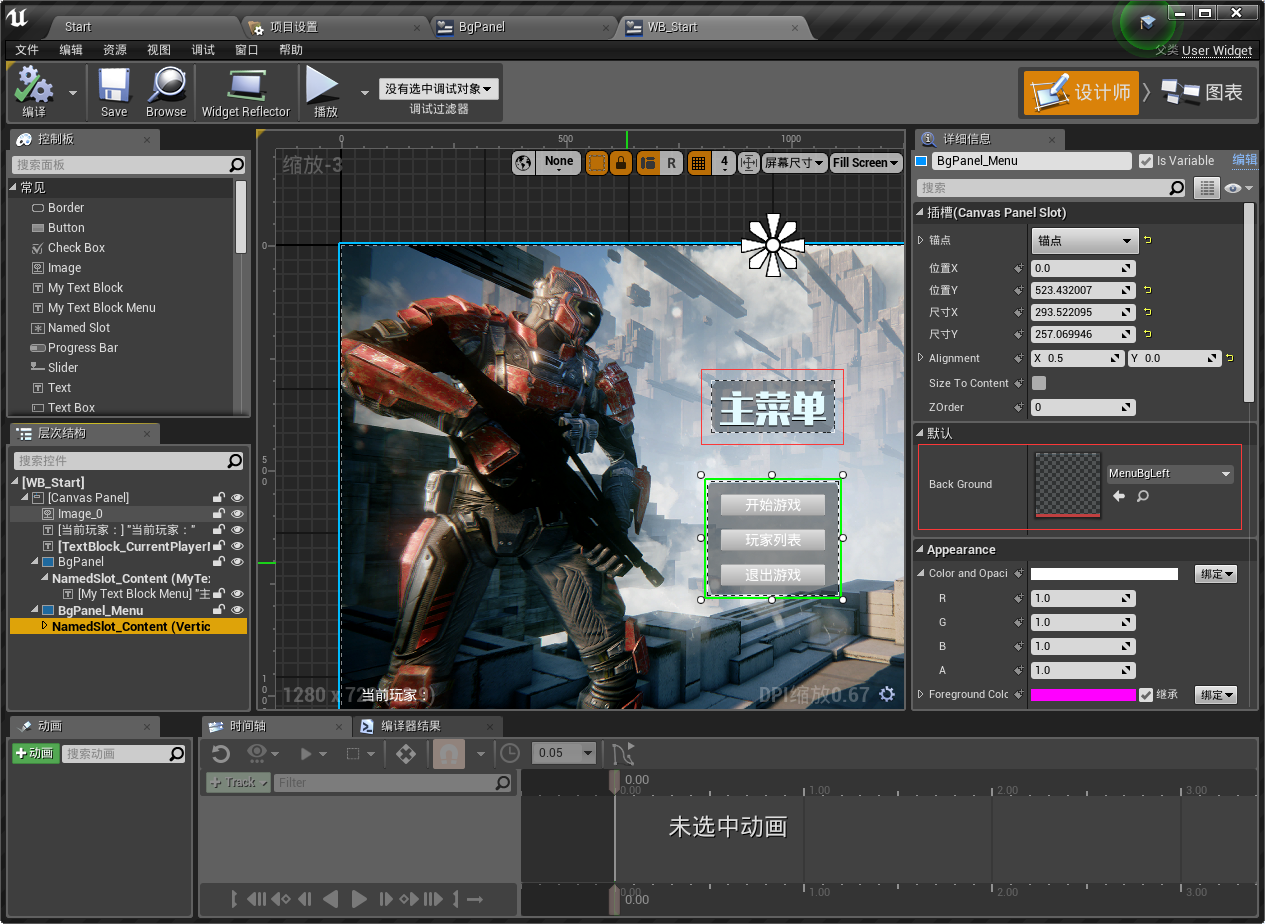Select the layout transform mode icon
Viewport: 1265px width, 924px height.
(x=648, y=162)
